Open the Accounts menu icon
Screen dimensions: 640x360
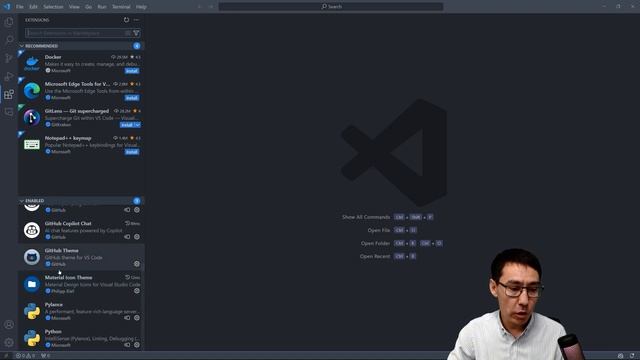tap(9, 325)
